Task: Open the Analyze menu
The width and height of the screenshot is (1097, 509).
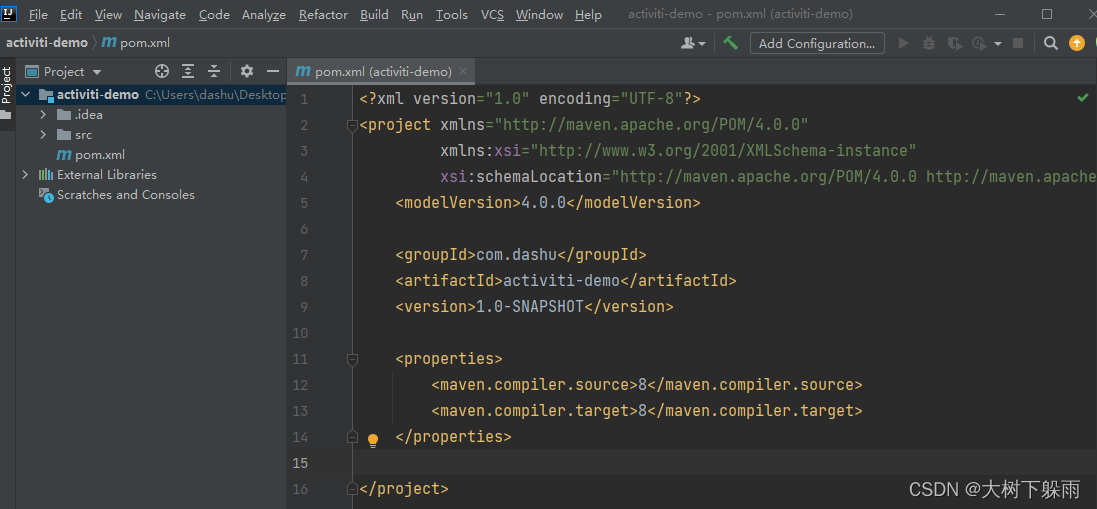Action: click(x=264, y=15)
